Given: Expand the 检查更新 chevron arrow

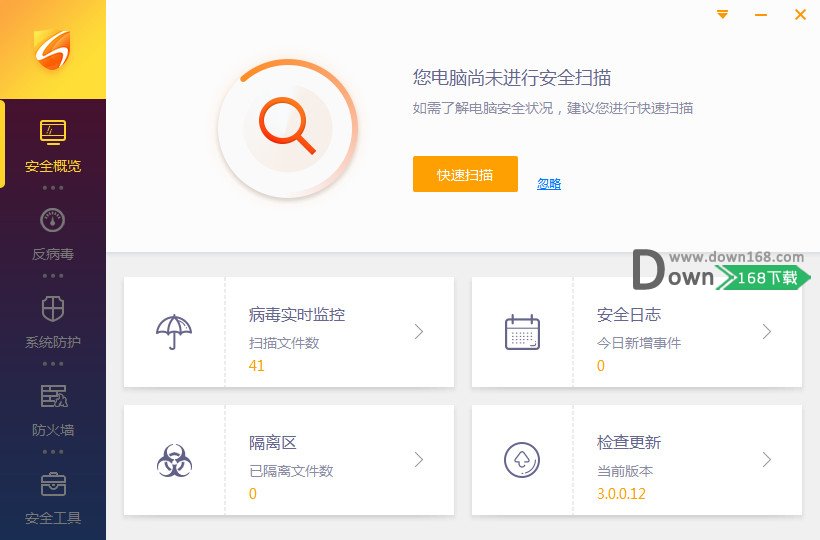Looking at the screenshot, I should [767, 459].
